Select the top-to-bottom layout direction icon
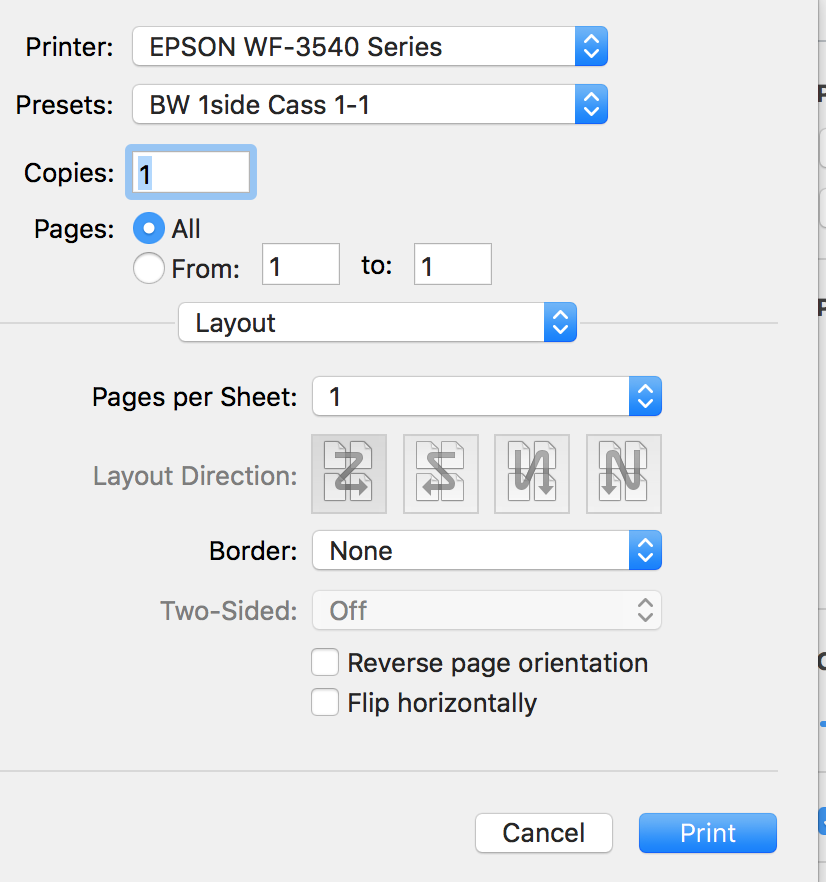Screen dimensions: 826x882 click(531, 474)
